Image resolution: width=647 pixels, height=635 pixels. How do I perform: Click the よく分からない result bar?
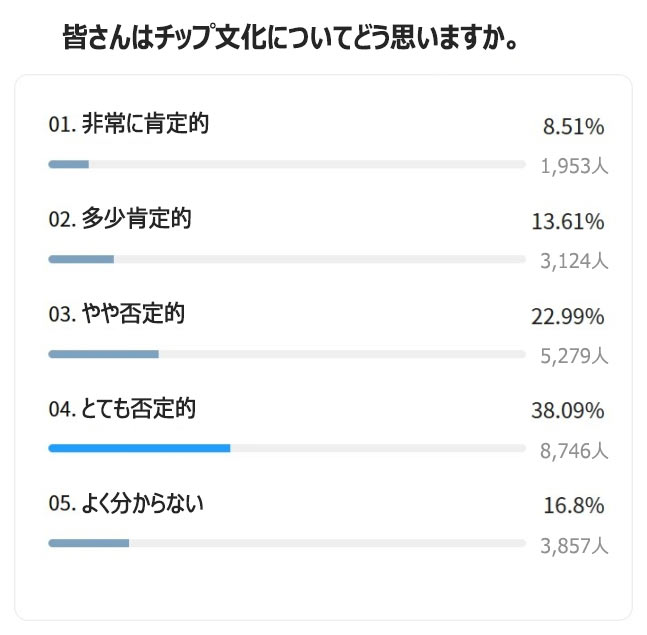pos(286,543)
